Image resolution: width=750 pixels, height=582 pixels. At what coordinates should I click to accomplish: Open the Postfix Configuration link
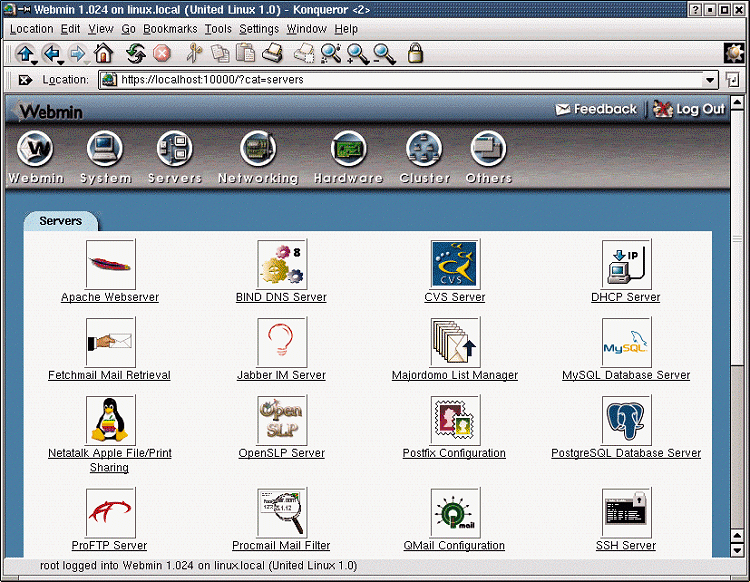pos(454,453)
